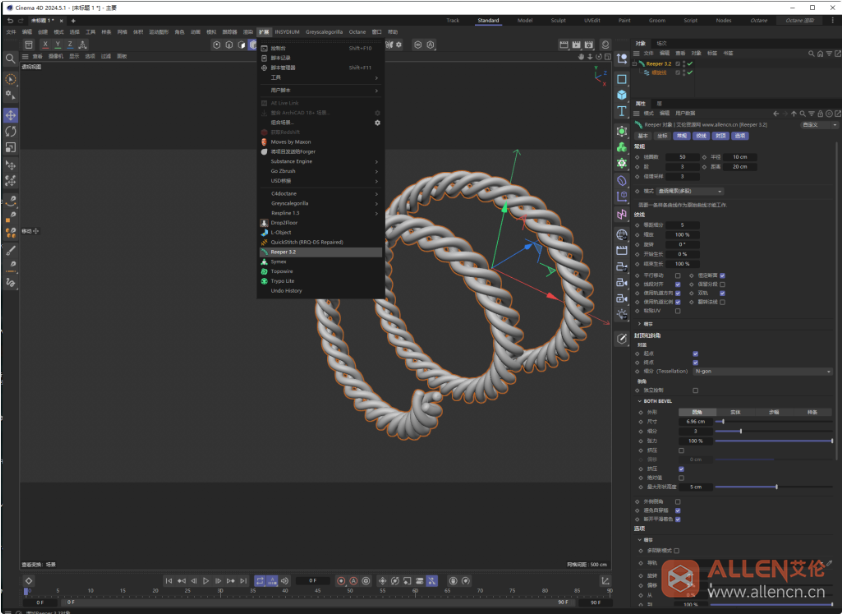Lock the X axis toggle icon

(x=45, y=45)
